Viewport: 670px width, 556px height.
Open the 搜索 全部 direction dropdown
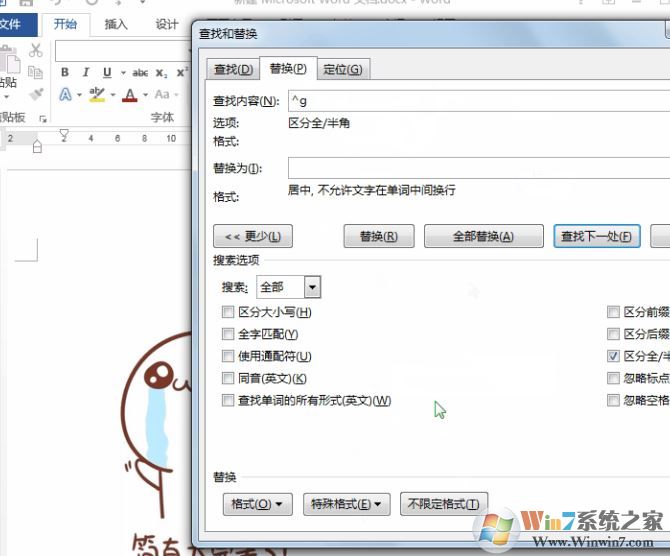point(312,287)
